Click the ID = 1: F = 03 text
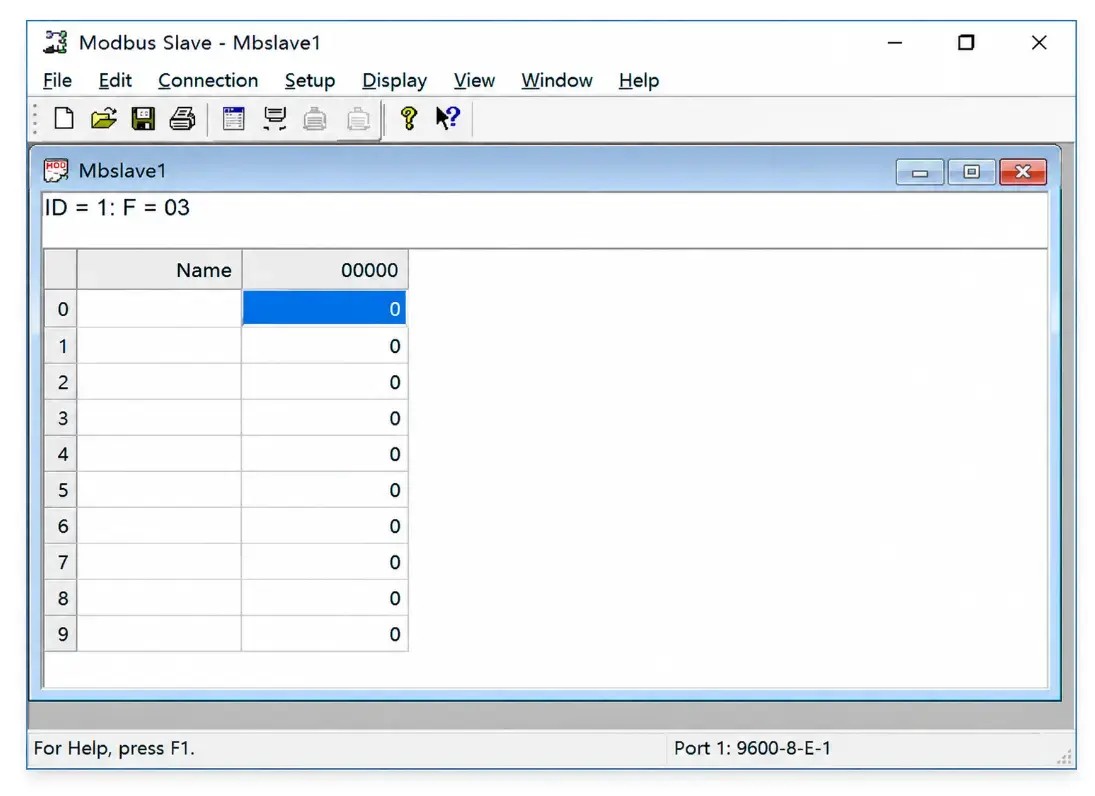Viewport: 1095px width, 796px height. [x=117, y=208]
